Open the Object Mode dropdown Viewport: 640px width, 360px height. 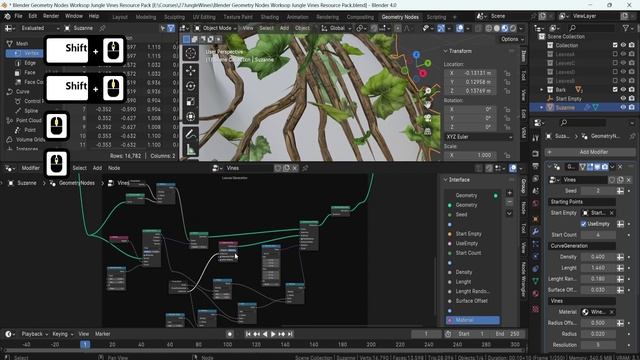coord(215,28)
